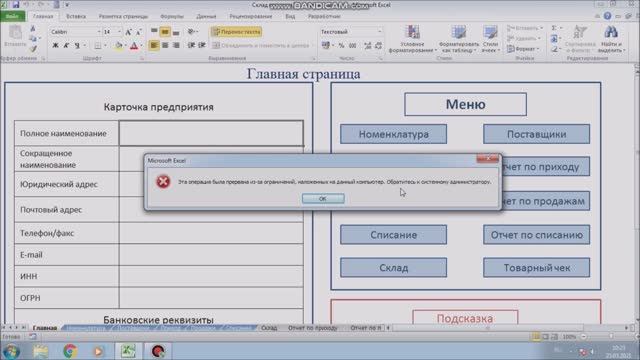Click the red font color A swatch
The image size is (640, 360).
click(x=134, y=45)
